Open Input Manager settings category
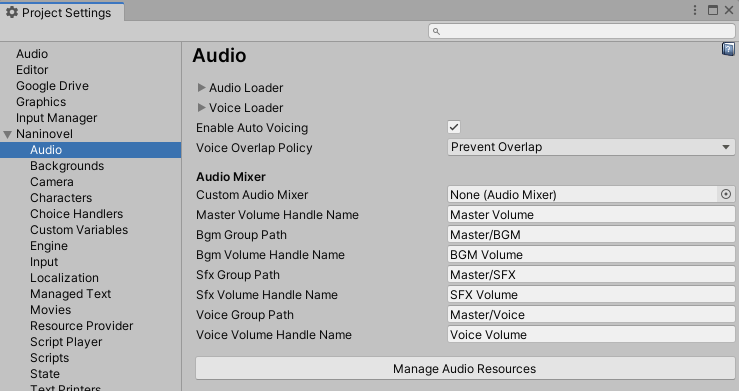 click(57, 118)
